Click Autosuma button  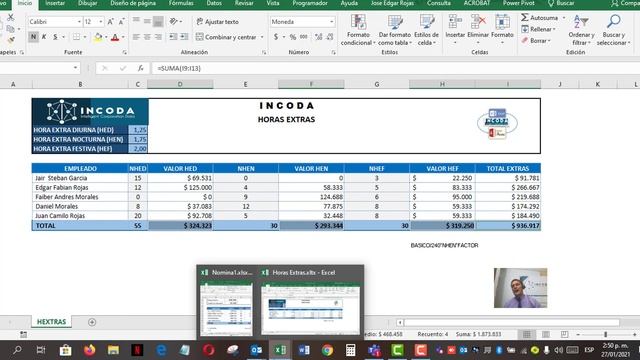tap(540, 18)
